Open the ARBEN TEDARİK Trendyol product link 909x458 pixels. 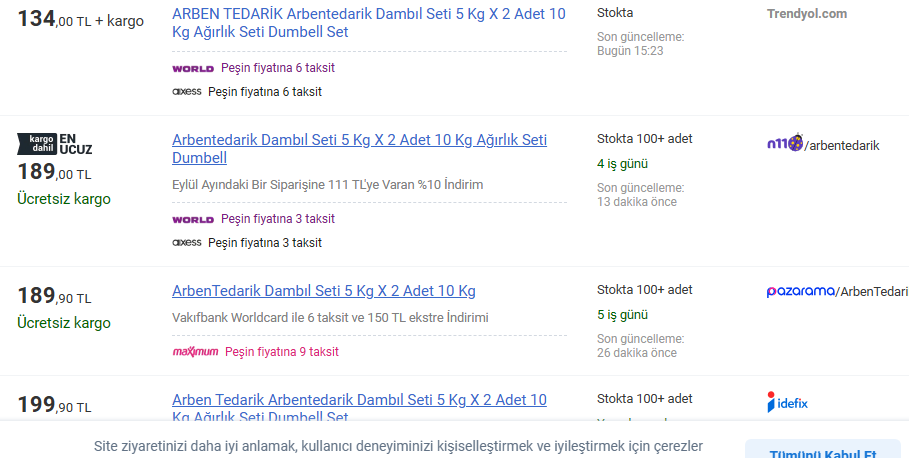pos(368,23)
